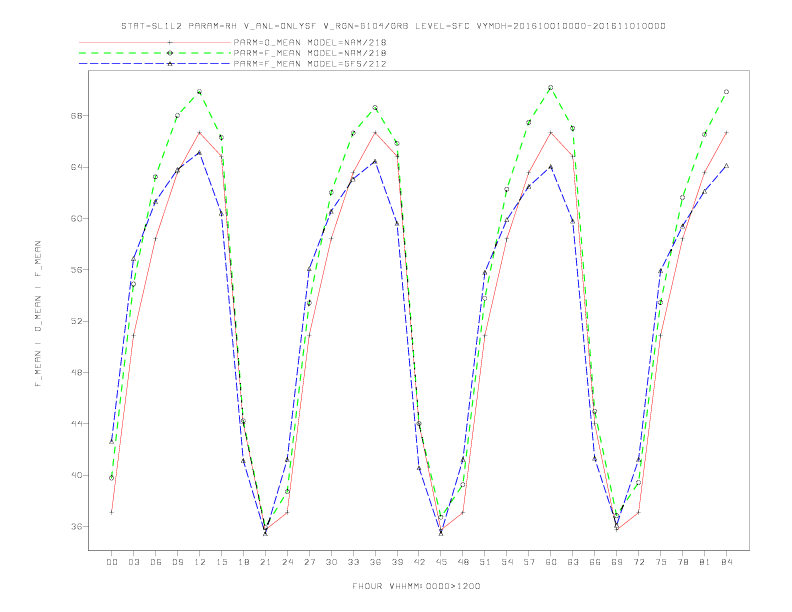Click x-axis hour label 60

(551, 562)
